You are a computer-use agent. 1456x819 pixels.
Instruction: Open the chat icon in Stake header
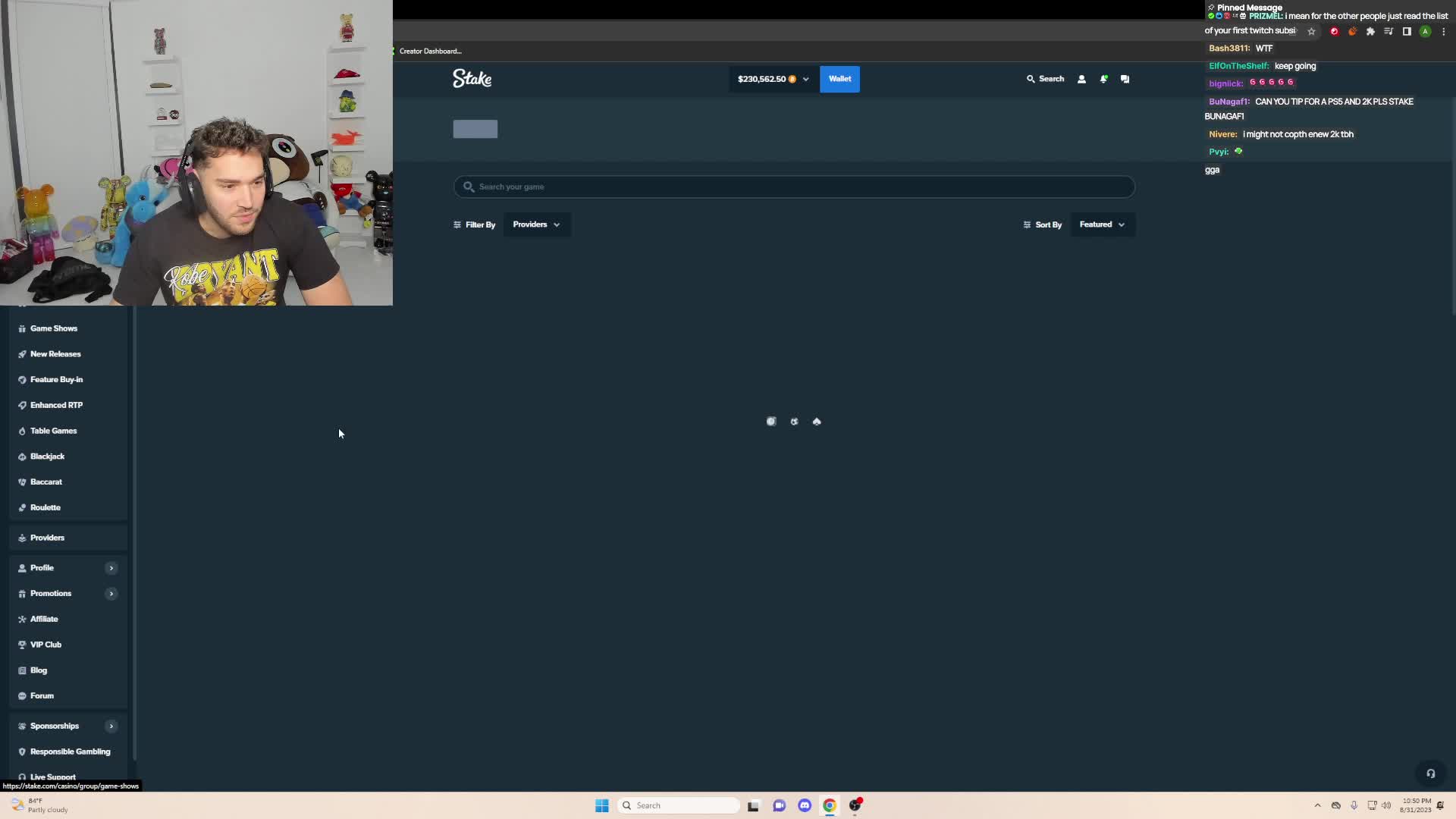pos(1125,78)
